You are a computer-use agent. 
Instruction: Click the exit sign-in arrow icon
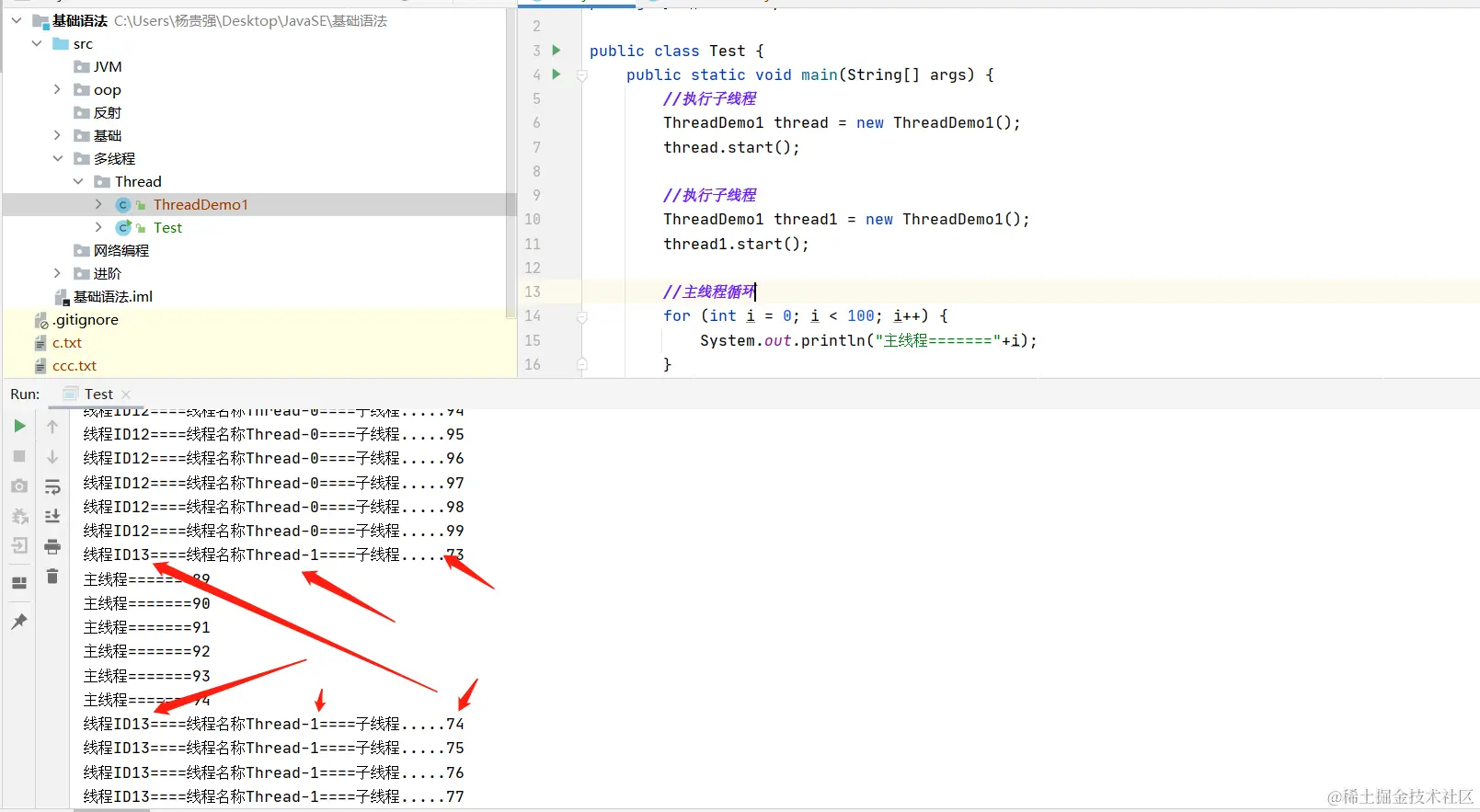19,546
